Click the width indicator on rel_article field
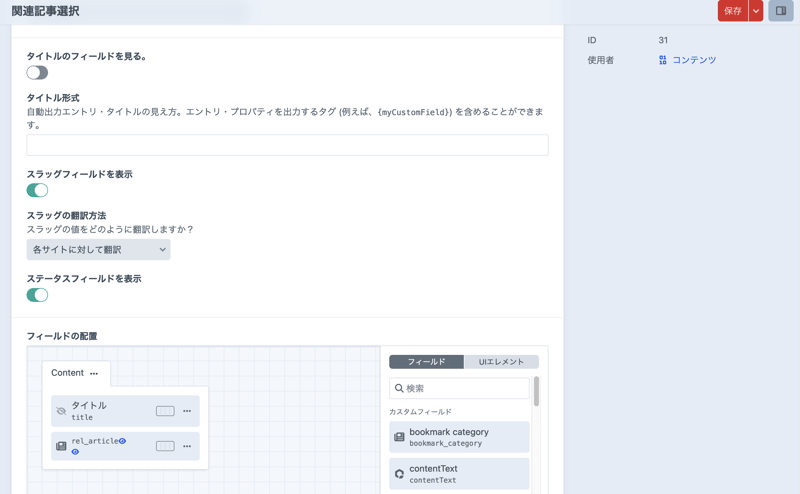Image resolution: width=800 pixels, height=494 pixels. [x=165, y=446]
